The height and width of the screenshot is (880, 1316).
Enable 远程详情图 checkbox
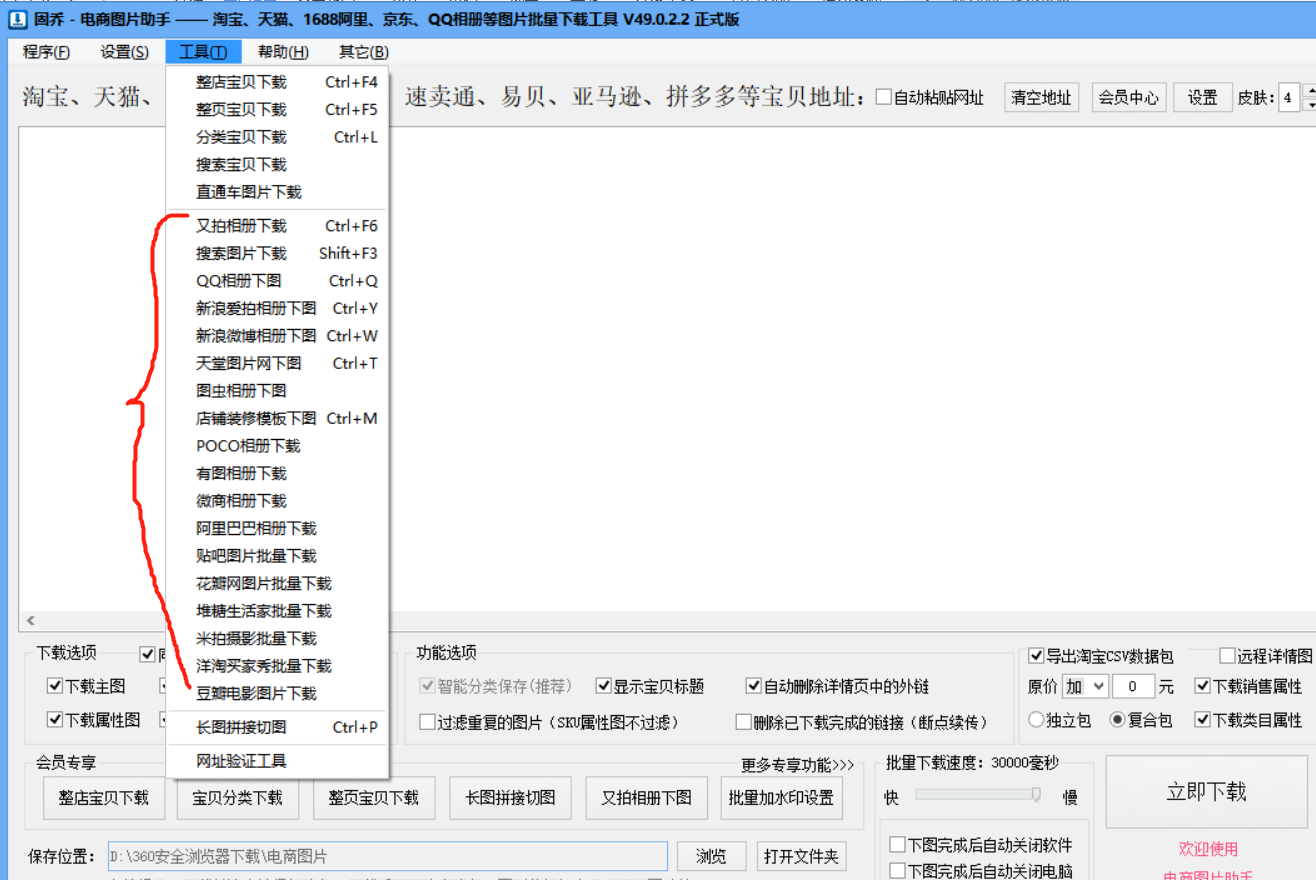pyautogui.click(x=1227, y=656)
